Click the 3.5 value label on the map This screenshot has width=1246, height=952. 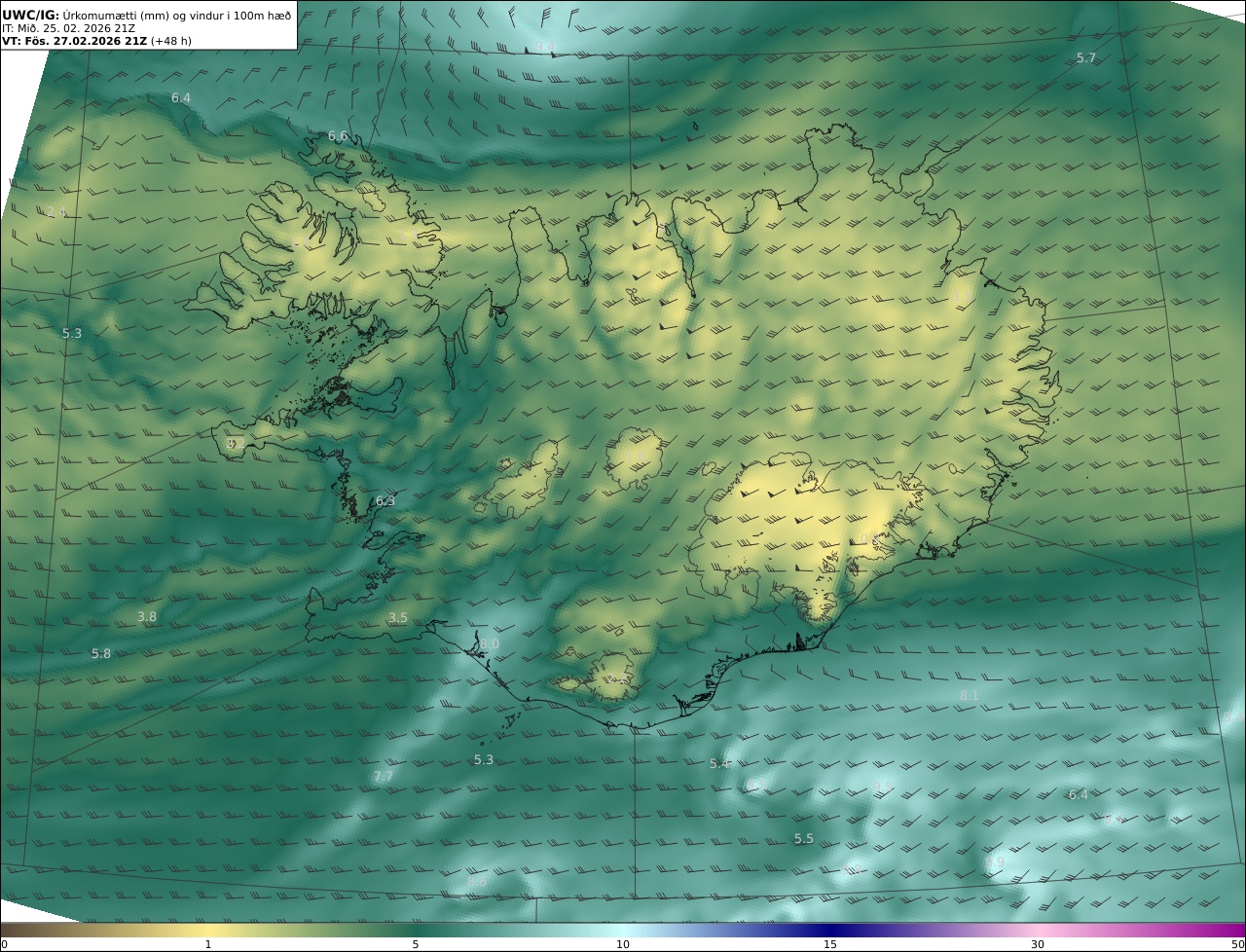click(x=398, y=618)
